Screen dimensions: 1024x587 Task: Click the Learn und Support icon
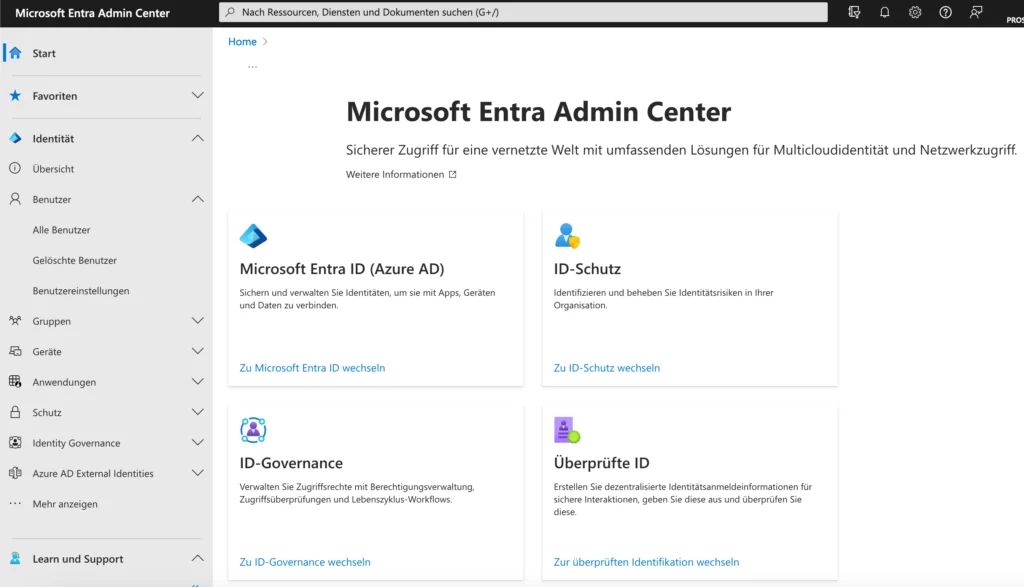15,558
